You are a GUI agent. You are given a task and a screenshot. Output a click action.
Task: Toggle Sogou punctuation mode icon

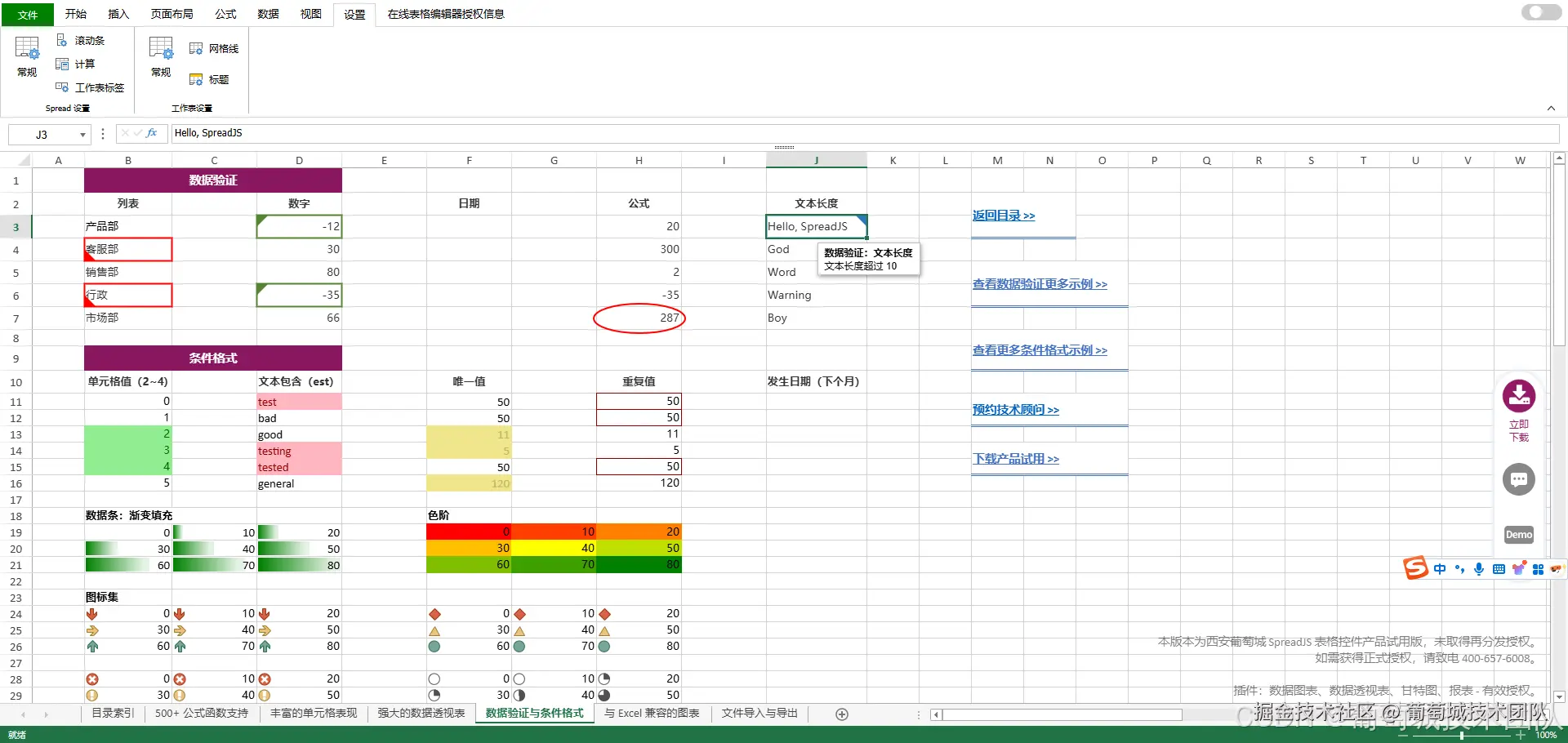[1459, 569]
